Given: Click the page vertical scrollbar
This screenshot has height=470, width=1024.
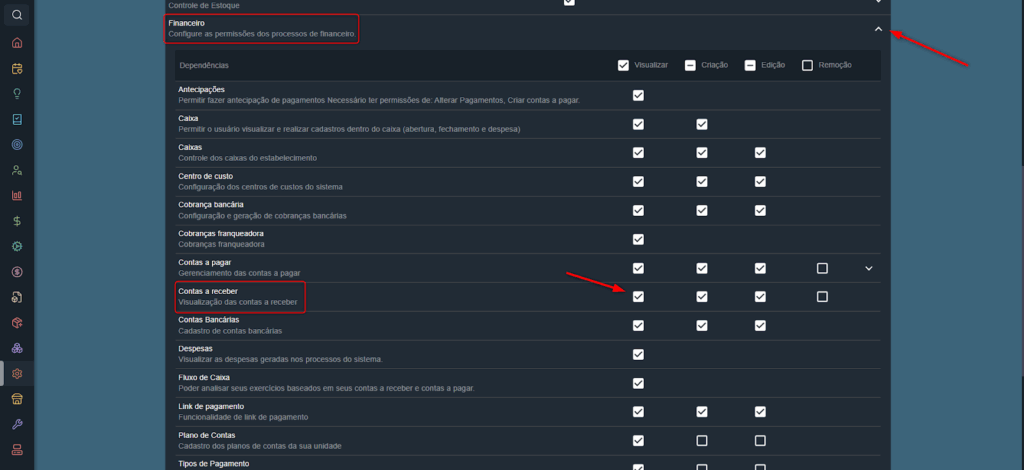Looking at the screenshot, I should [x=1019, y=80].
